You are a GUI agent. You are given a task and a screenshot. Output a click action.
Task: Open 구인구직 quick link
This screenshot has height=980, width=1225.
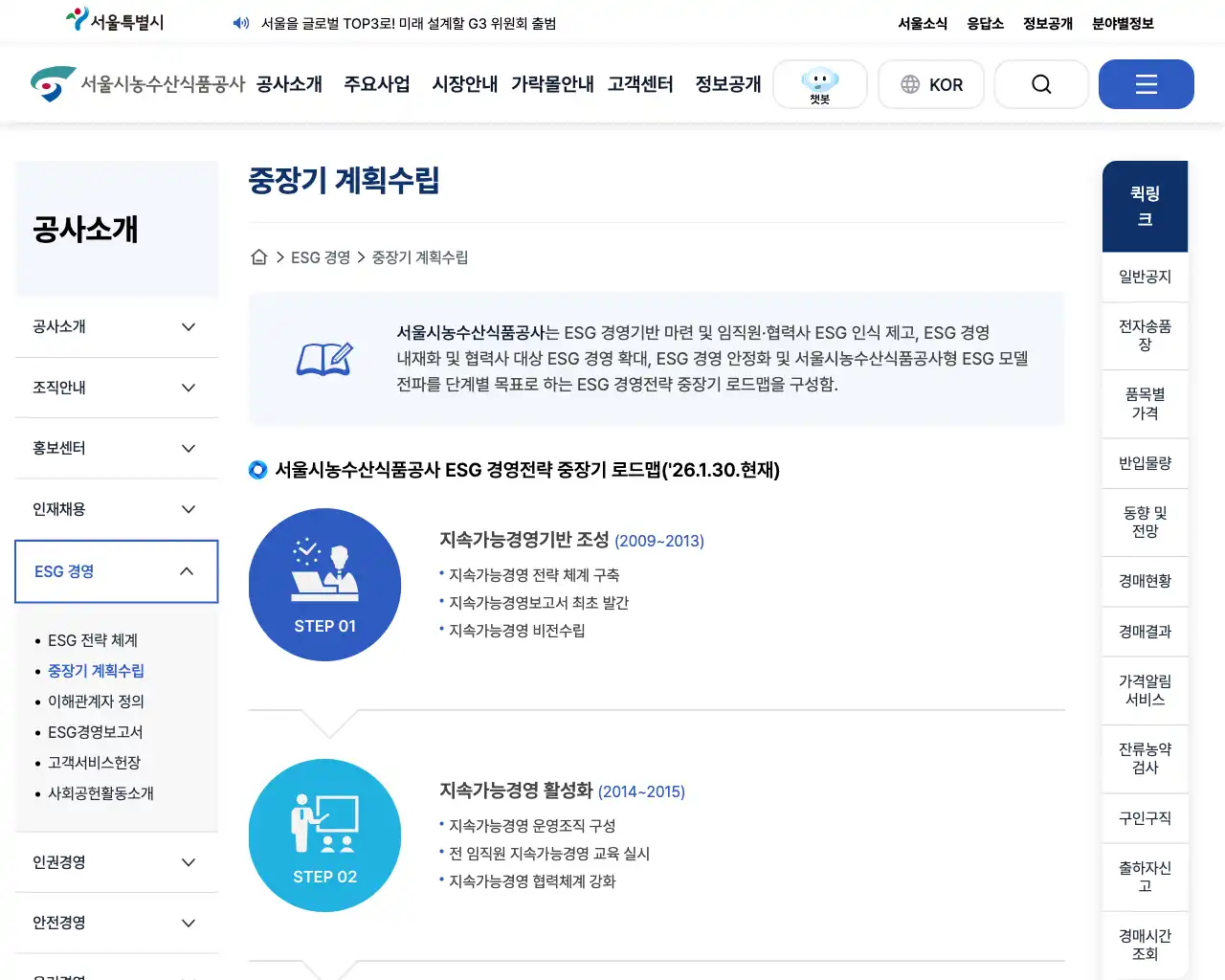(1145, 818)
